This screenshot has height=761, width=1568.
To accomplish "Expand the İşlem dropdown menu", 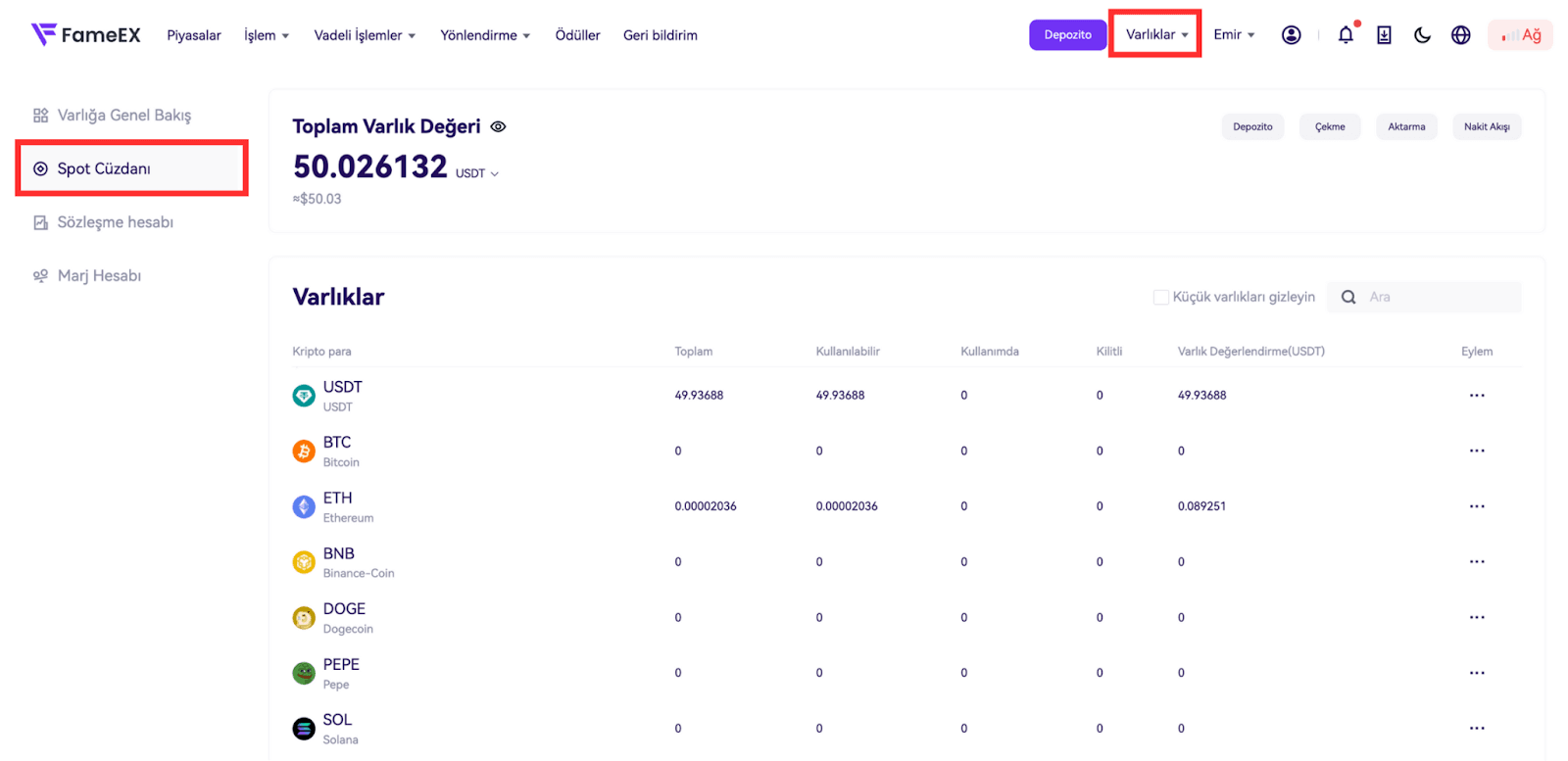I will pyautogui.click(x=267, y=35).
